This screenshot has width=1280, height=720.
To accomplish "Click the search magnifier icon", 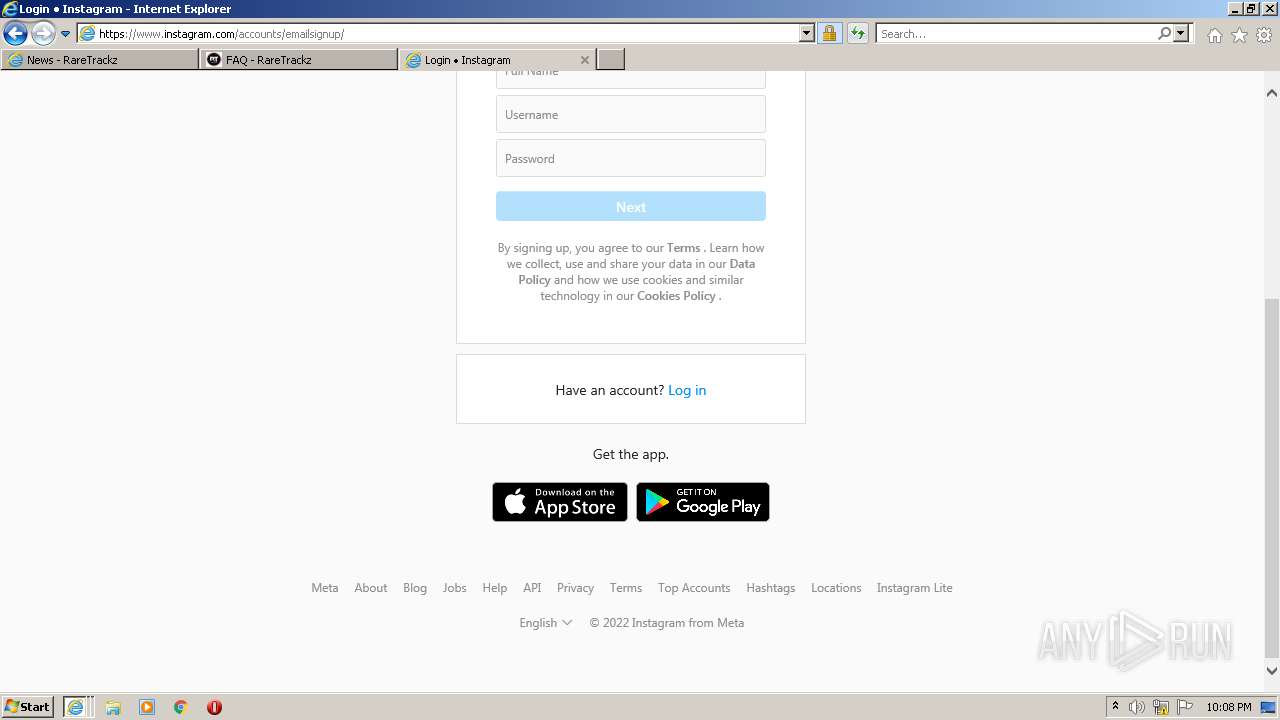I will point(1164,34).
